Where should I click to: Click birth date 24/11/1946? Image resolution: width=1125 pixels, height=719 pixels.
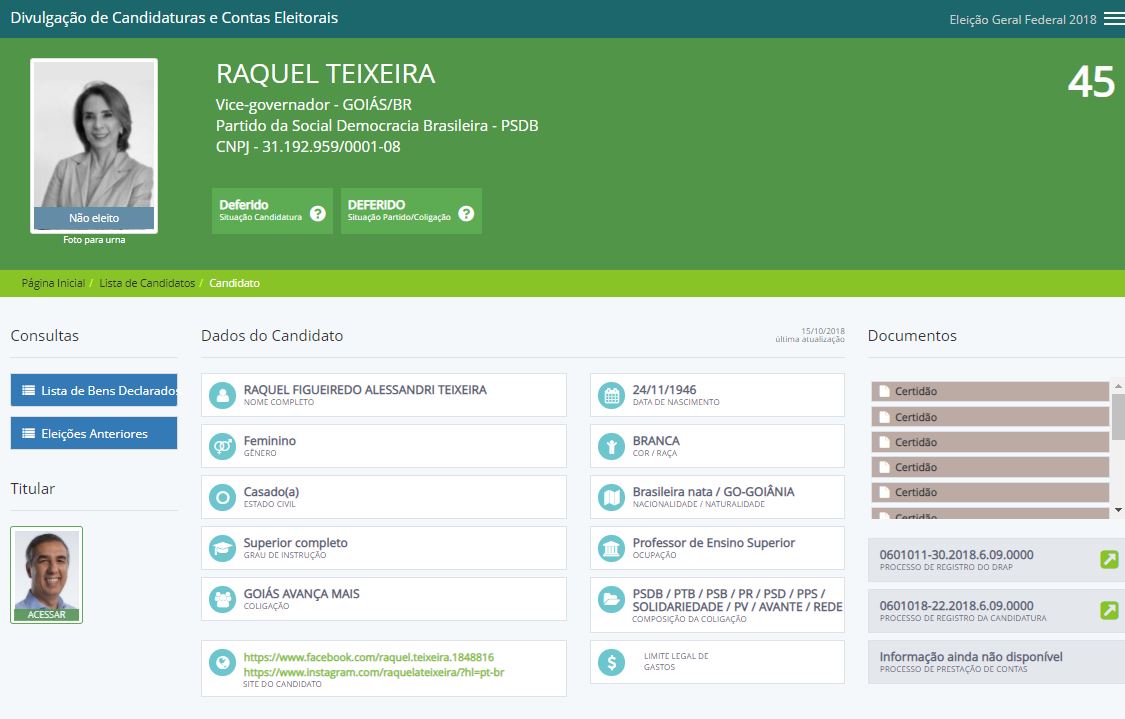(664, 390)
